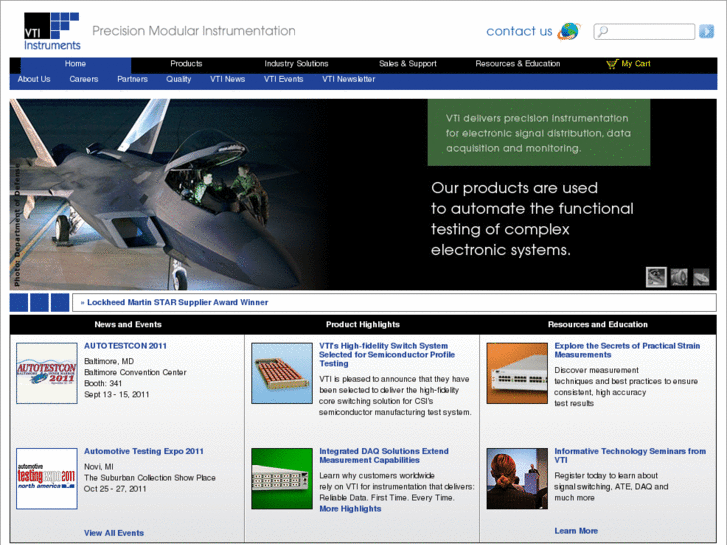Open the DAQ instrument image on green background
The width and height of the screenshot is (727, 545).
(282, 479)
